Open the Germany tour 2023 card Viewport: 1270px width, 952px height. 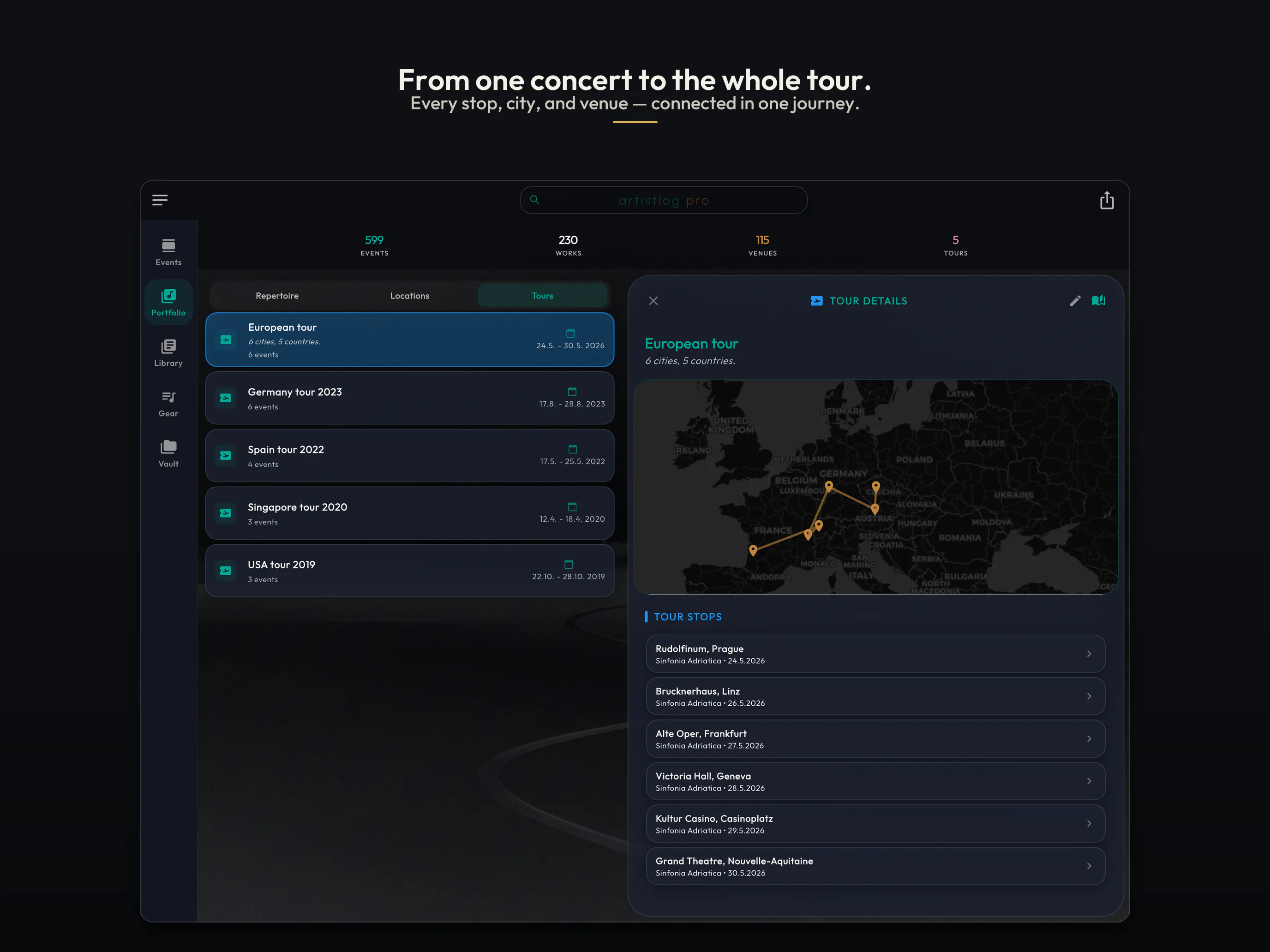pyautogui.click(x=409, y=398)
